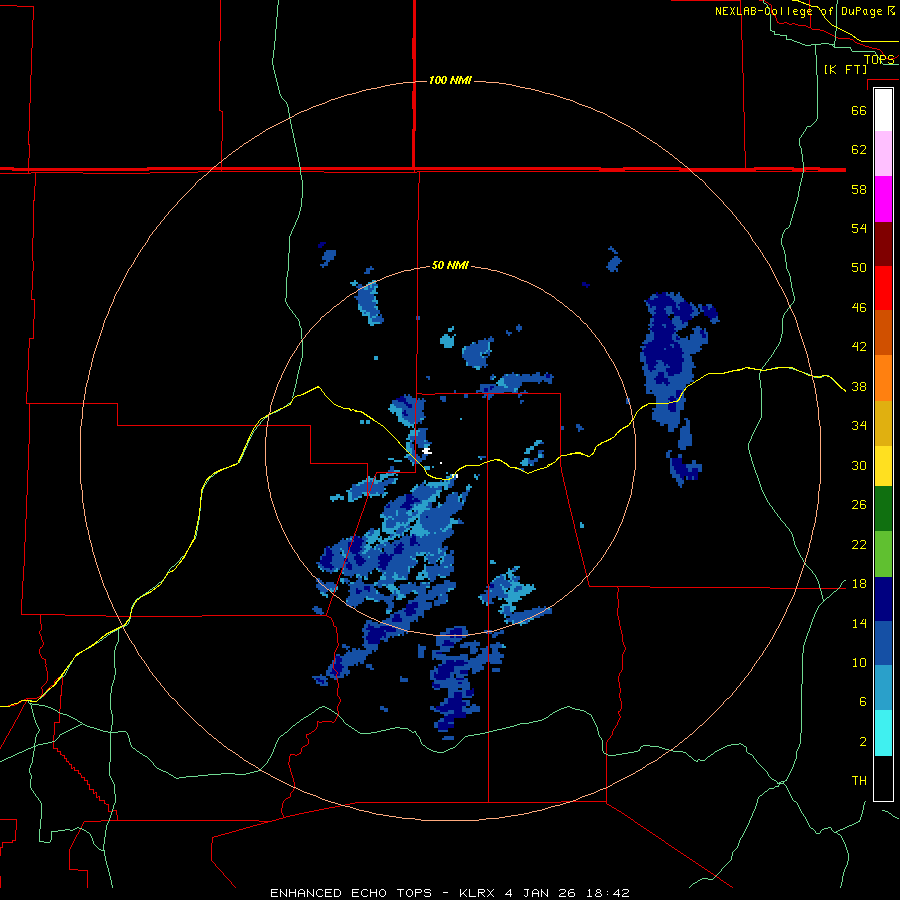900x900 pixels.
Task: Click the legend value 34
Action: pyautogui.click(x=859, y=426)
